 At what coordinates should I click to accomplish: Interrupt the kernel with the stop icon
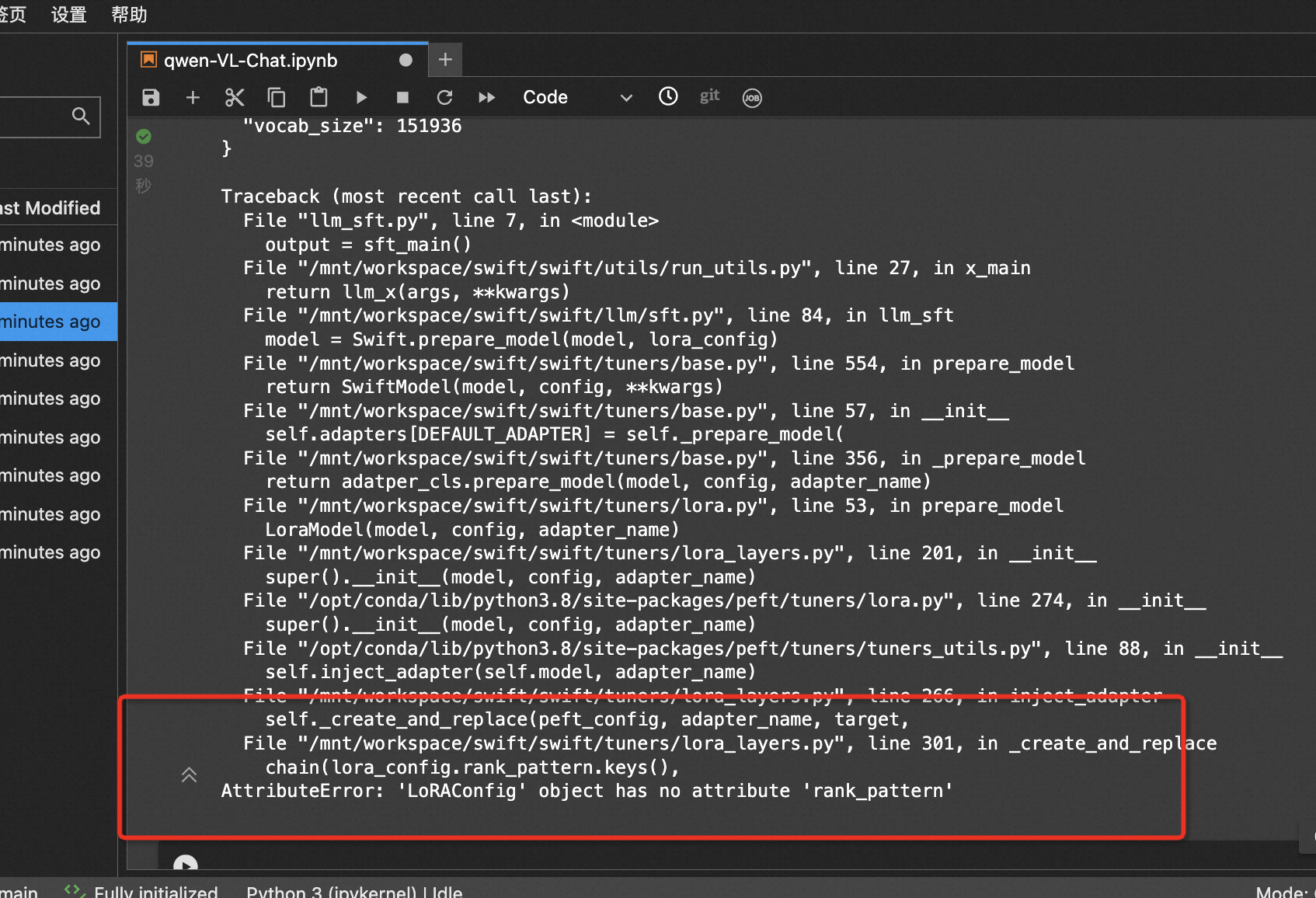[402, 97]
